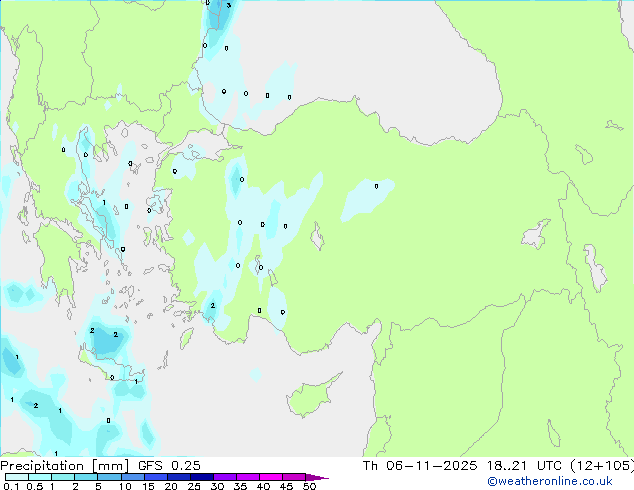Click legend label "0.1"
The image size is (634, 490).
[x=12, y=486]
